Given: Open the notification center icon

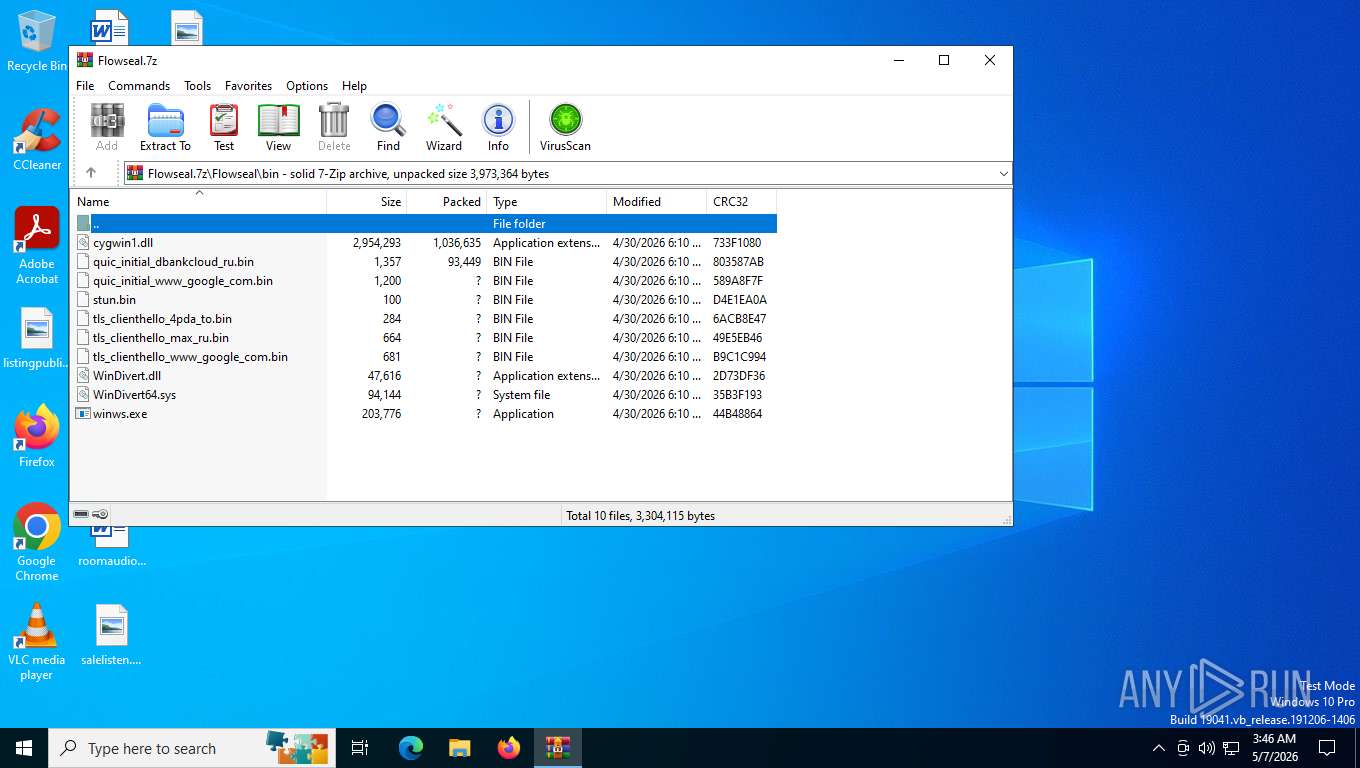Looking at the screenshot, I should pyautogui.click(x=1327, y=748).
